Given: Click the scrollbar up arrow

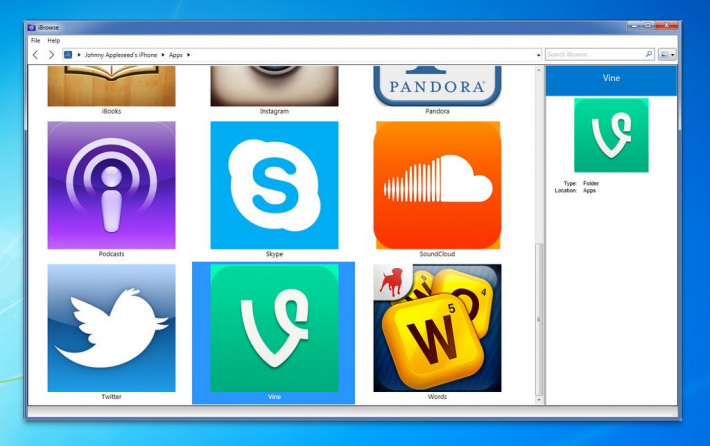Looking at the screenshot, I should pyautogui.click(x=539, y=70).
